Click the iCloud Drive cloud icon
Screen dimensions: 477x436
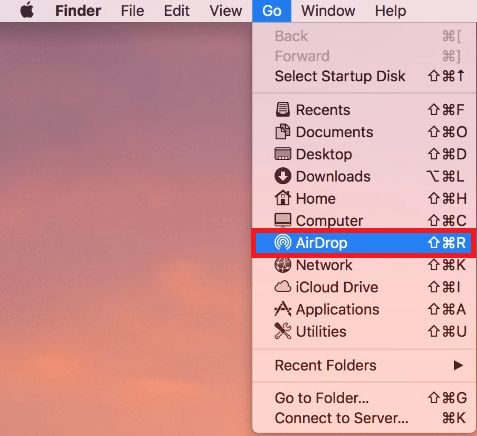[x=283, y=287]
